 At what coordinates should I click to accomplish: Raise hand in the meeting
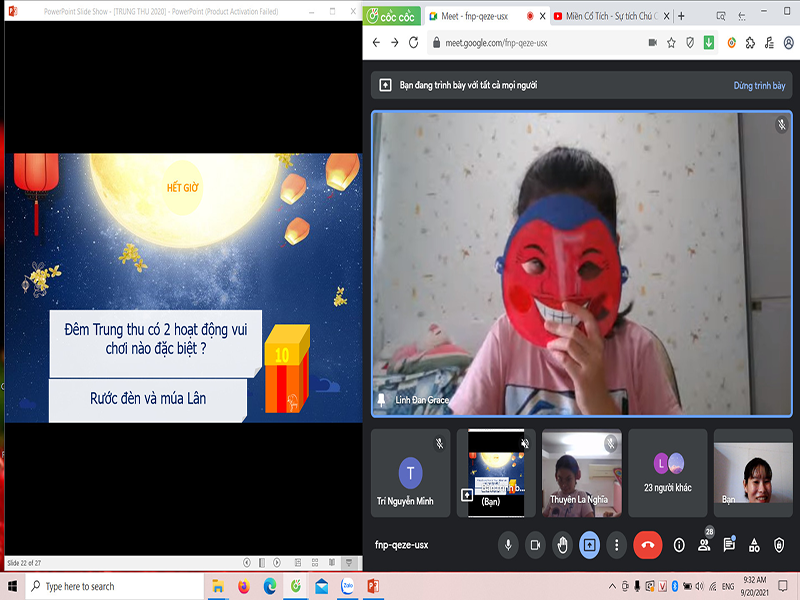point(562,544)
